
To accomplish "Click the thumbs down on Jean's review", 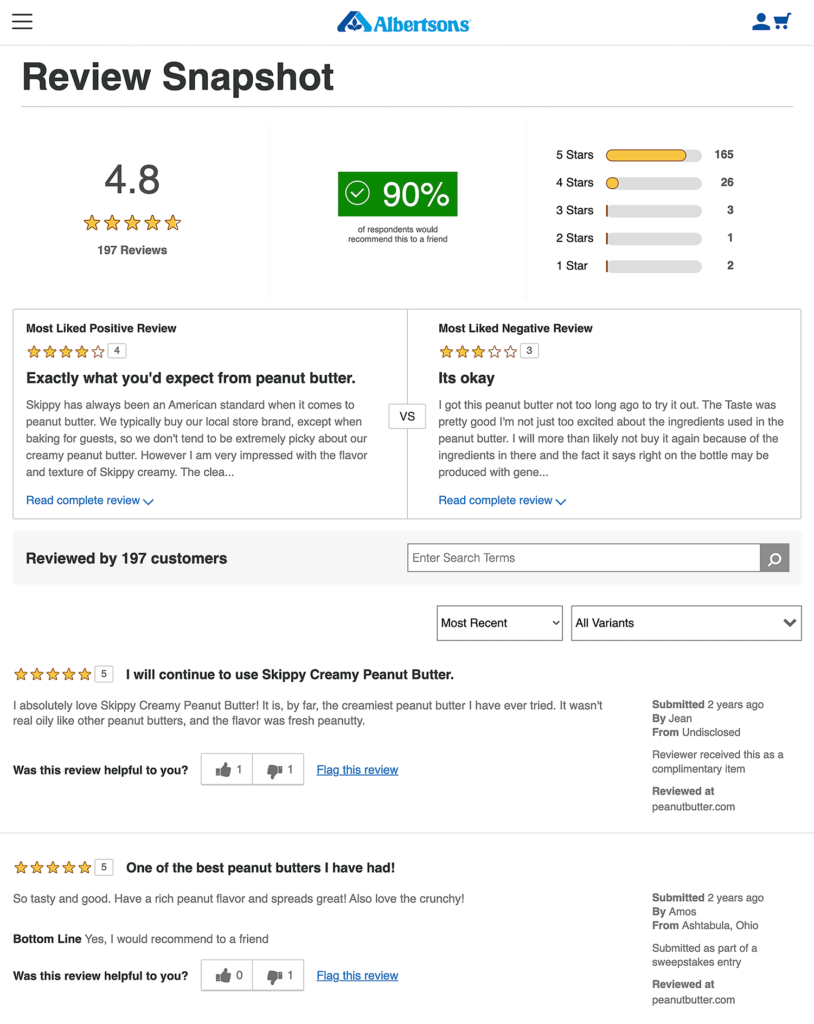I will (x=277, y=769).
